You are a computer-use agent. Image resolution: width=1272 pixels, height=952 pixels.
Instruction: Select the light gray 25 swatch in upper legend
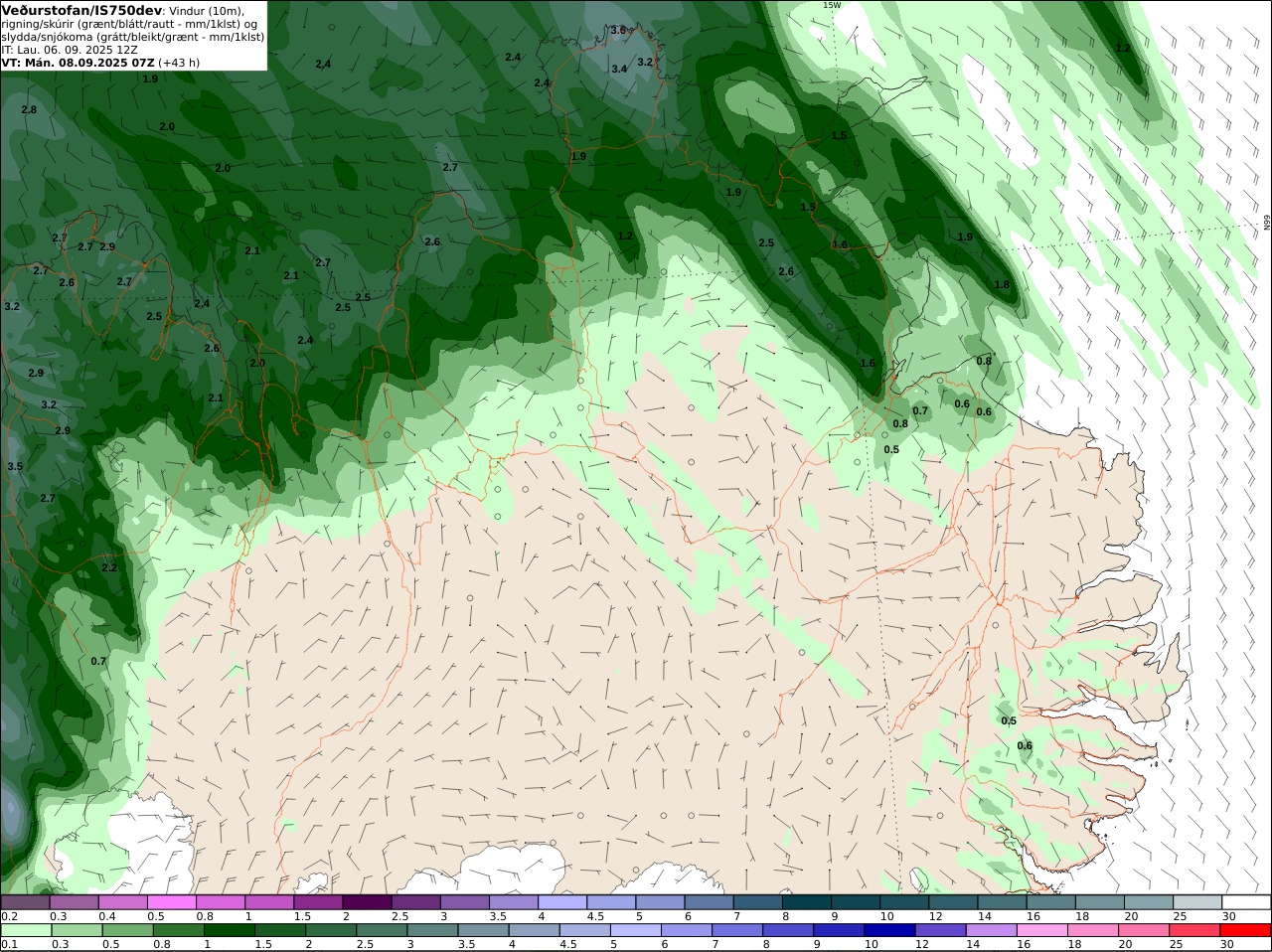1197,902
